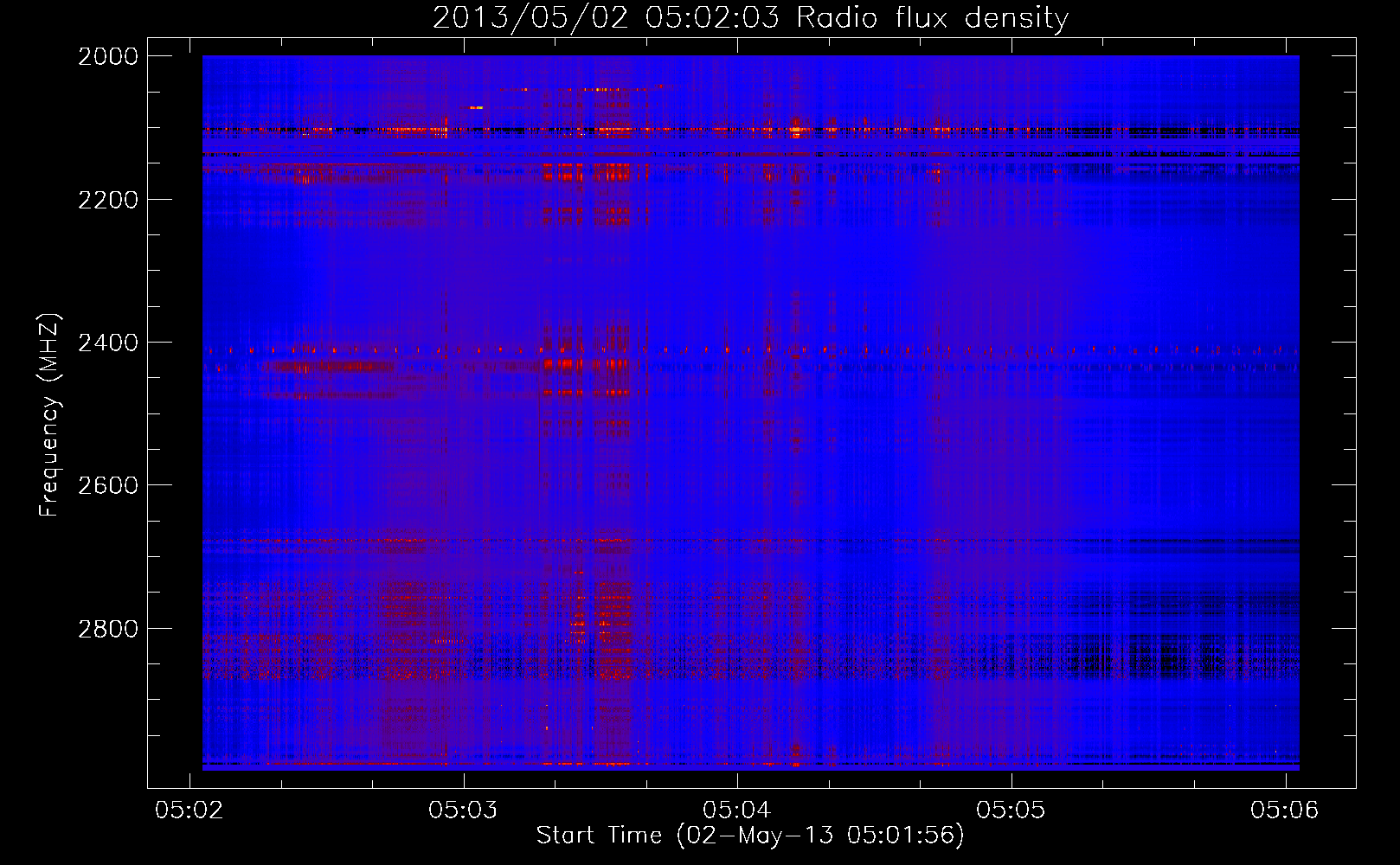Viewport: 1400px width, 865px height.
Task: Click the 05:06 time tick label
Action: click(x=1285, y=810)
